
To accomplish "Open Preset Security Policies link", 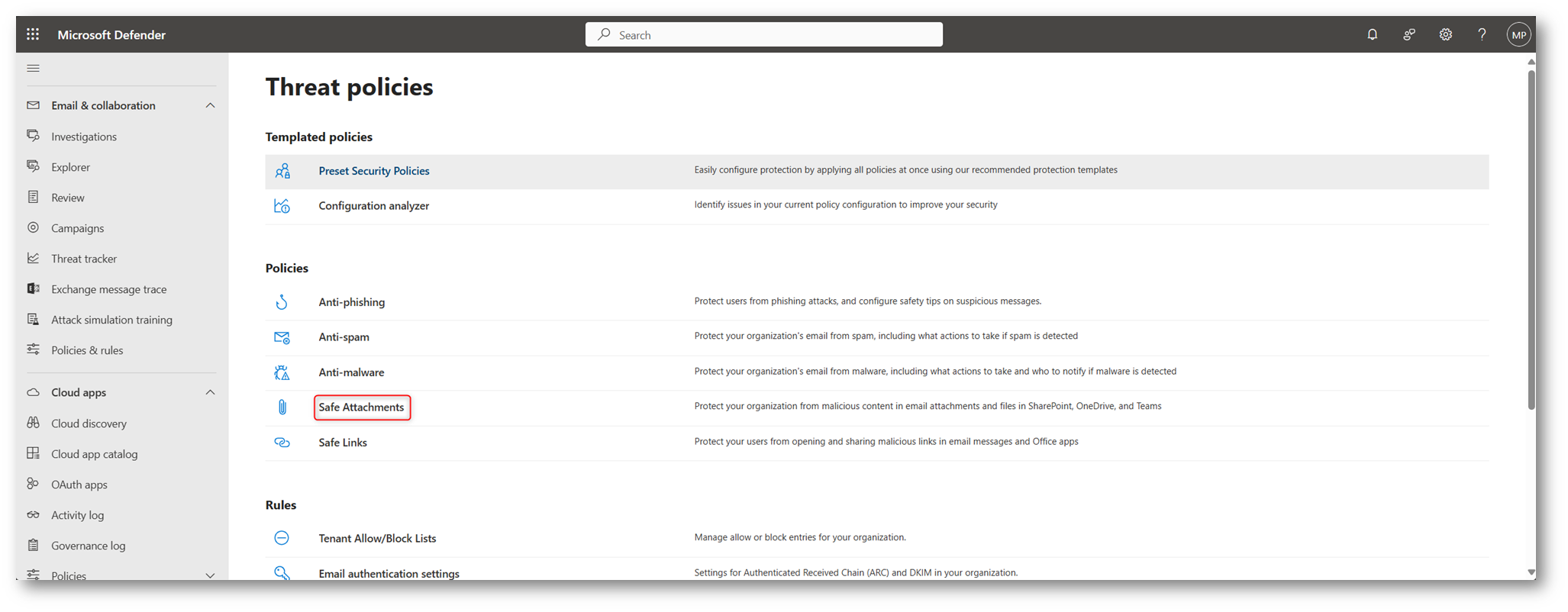I will (x=374, y=171).
